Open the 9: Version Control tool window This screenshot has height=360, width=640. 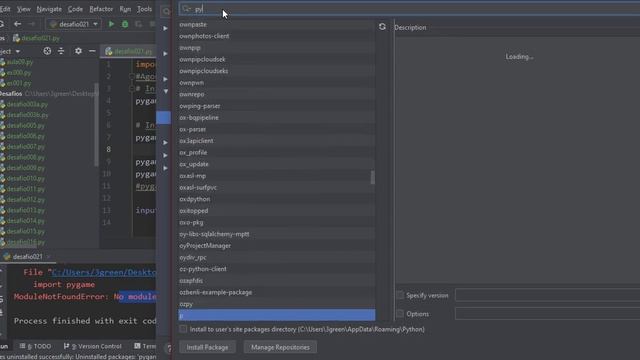93,346
